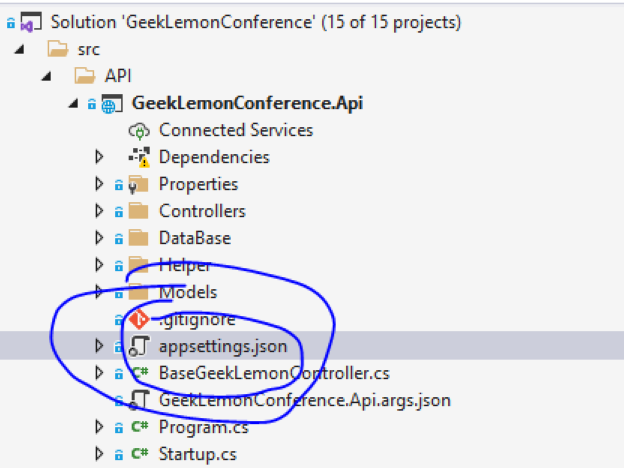Click the Visual Studio solution icon
Screen dimensions: 624x468
[x=31, y=23]
